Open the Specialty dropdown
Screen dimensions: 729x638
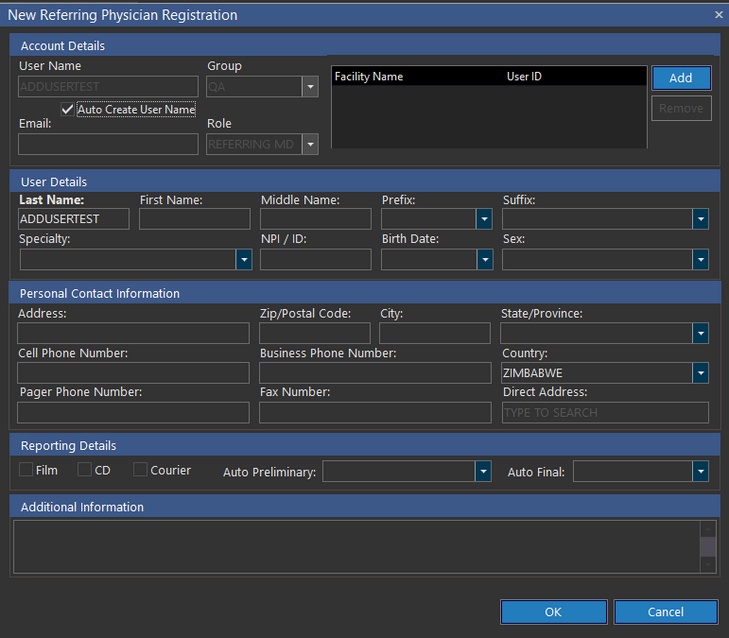[243, 259]
